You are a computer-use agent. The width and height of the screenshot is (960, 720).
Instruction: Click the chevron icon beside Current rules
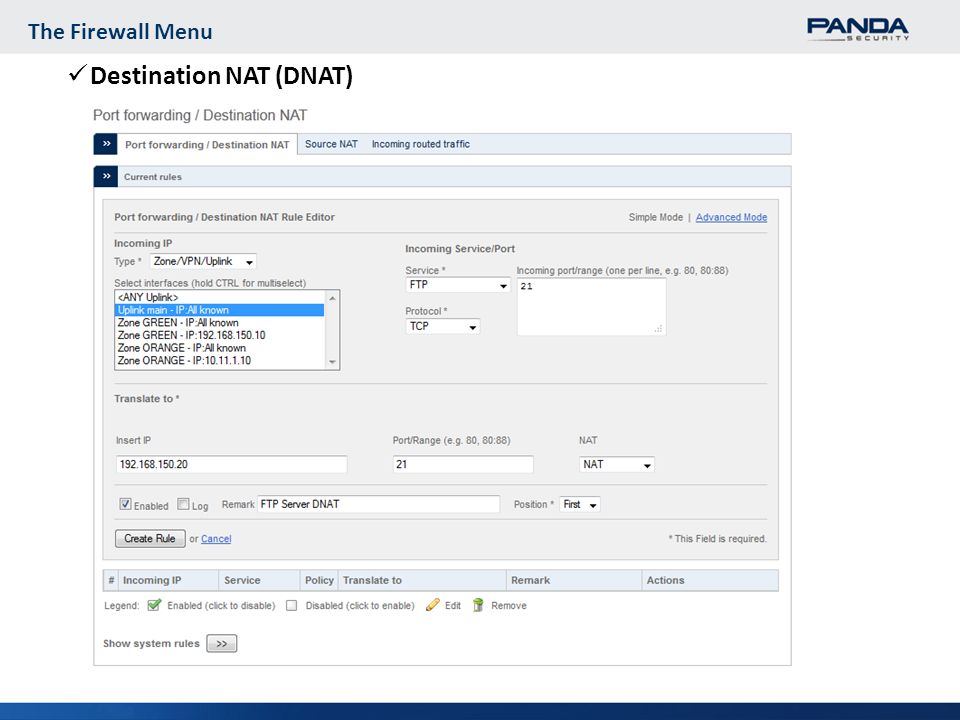click(105, 176)
